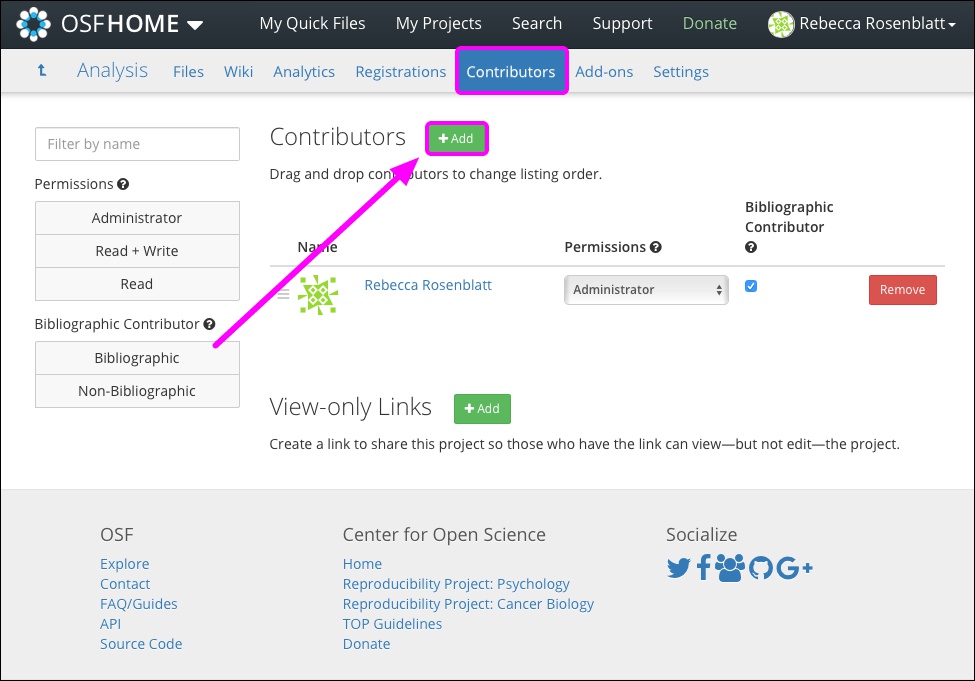Toggle bibliographic checkbox for Rebecca Rosenblatt
This screenshot has height=681, width=975.
click(751, 286)
